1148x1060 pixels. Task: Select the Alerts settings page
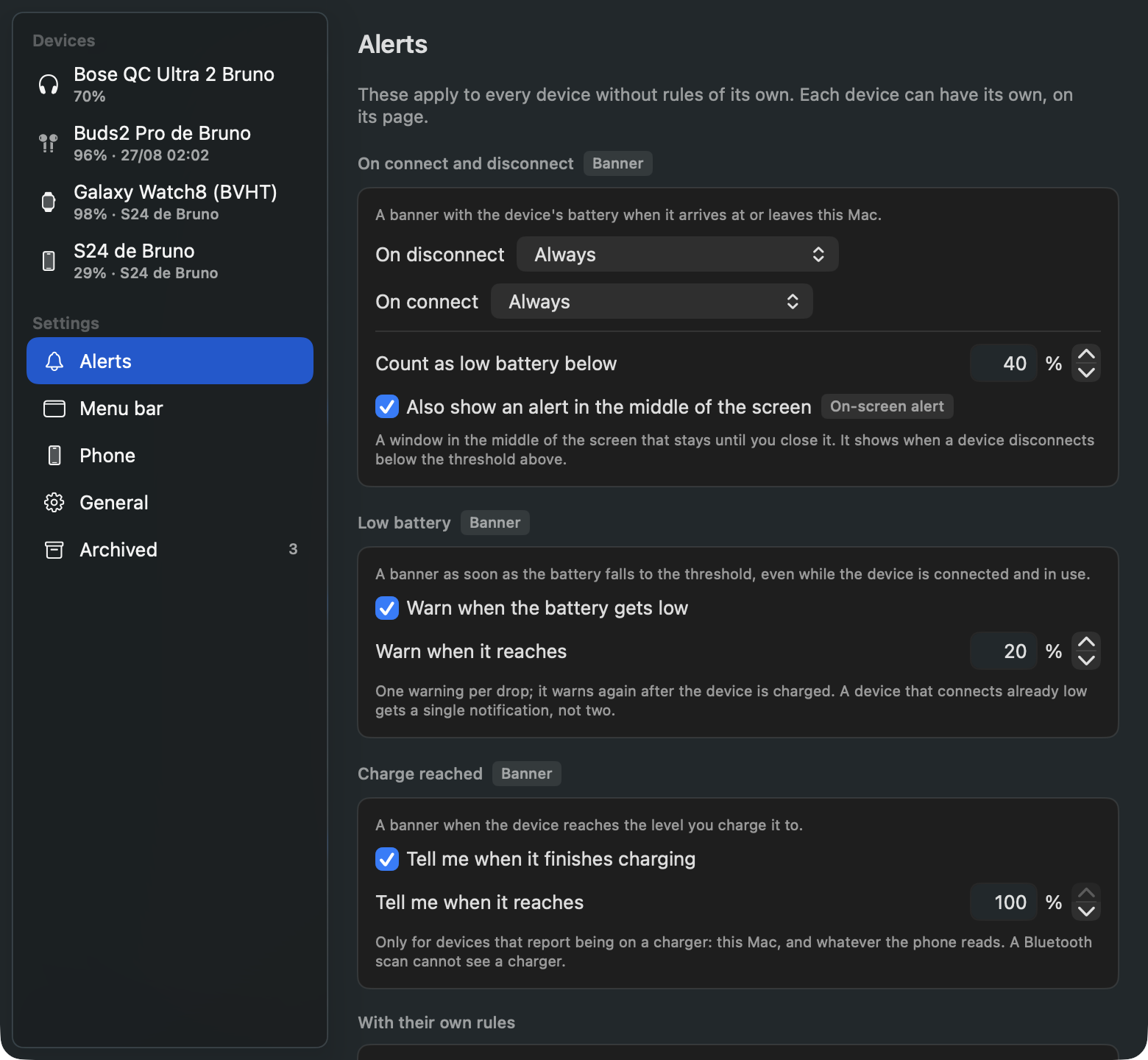170,361
